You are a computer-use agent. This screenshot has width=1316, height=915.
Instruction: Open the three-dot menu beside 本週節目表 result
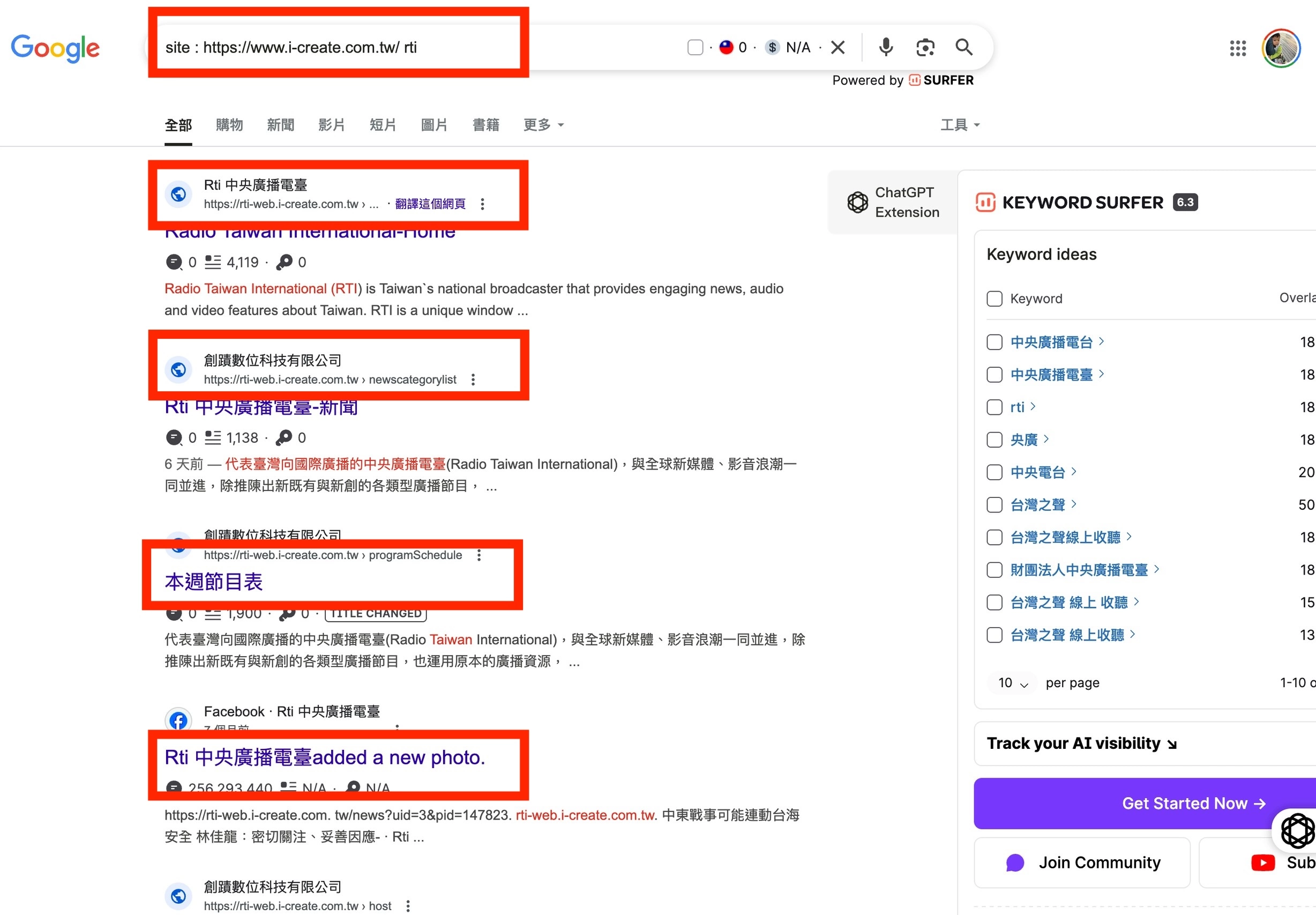click(479, 555)
